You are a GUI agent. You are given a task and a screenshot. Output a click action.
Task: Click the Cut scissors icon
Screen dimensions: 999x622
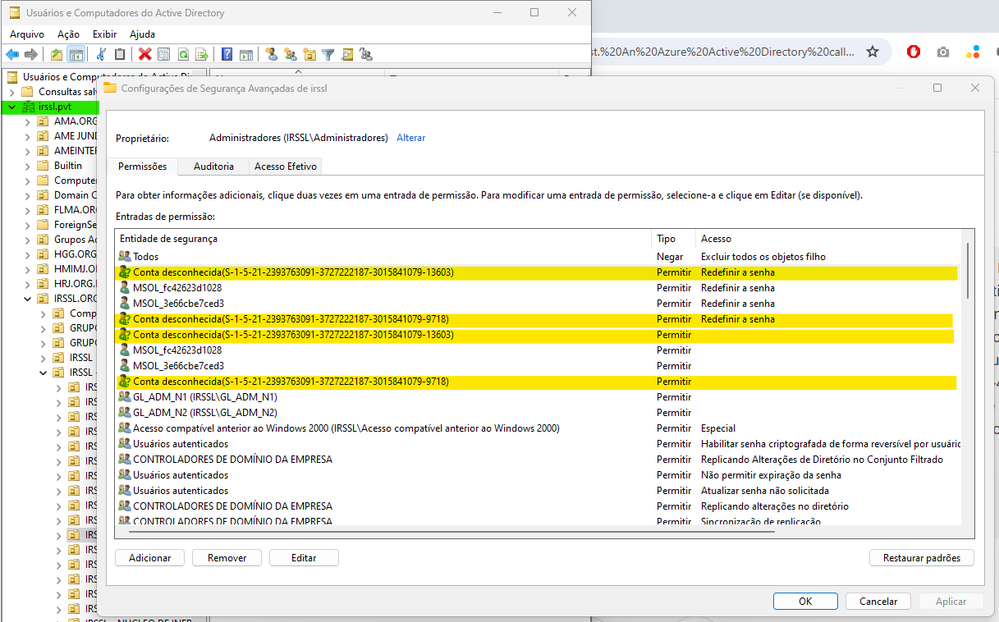pos(101,55)
